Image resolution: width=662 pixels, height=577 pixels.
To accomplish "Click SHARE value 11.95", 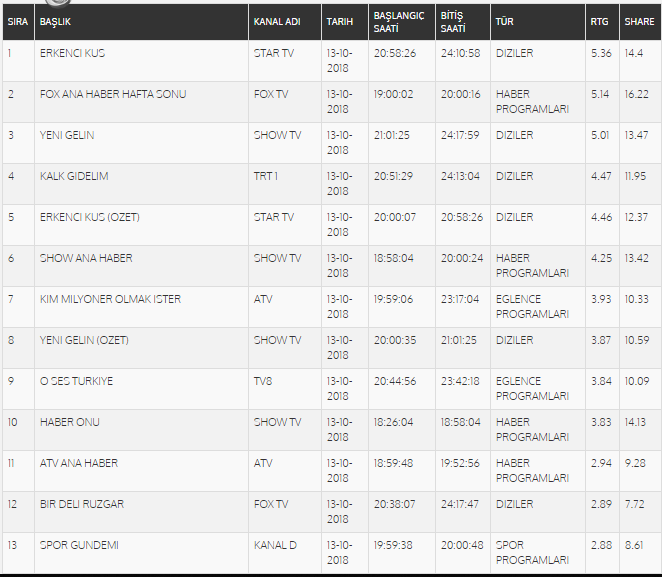I will [x=635, y=176].
